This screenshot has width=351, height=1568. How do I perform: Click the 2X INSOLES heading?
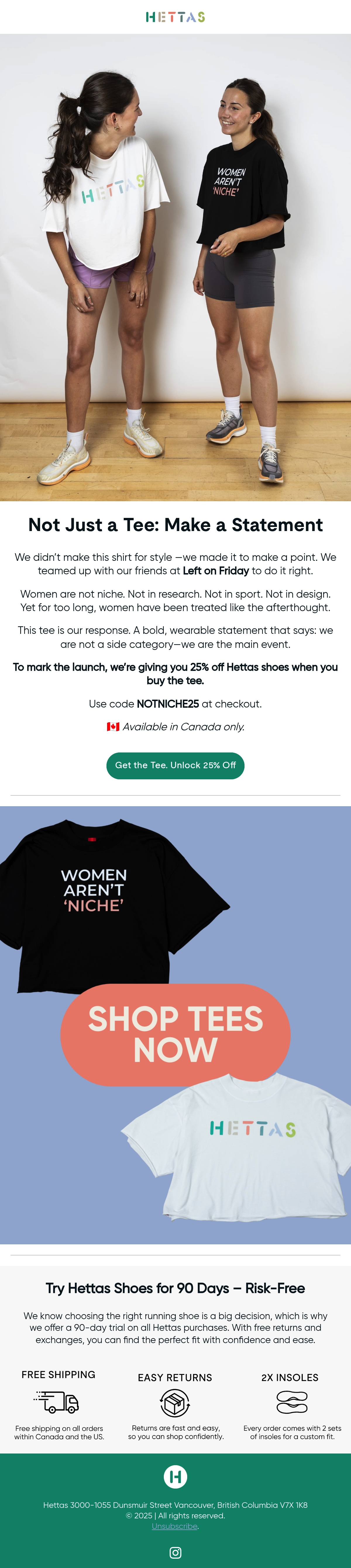(x=290, y=1378)
